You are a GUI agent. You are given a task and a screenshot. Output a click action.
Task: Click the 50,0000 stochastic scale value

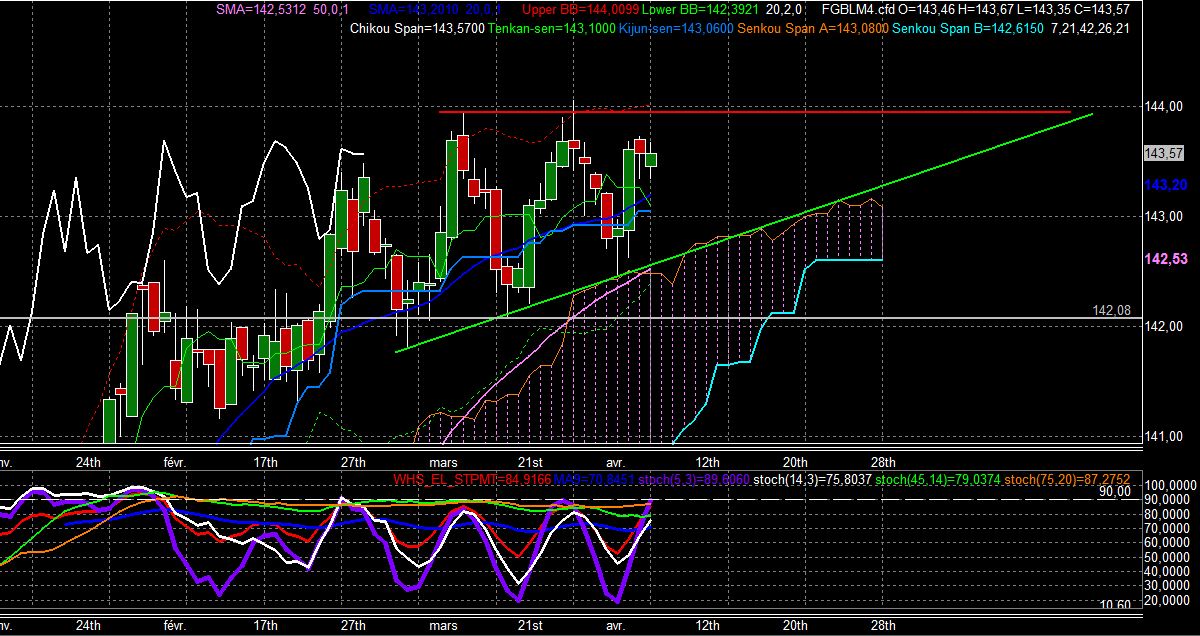click(x=1167, y=556)
